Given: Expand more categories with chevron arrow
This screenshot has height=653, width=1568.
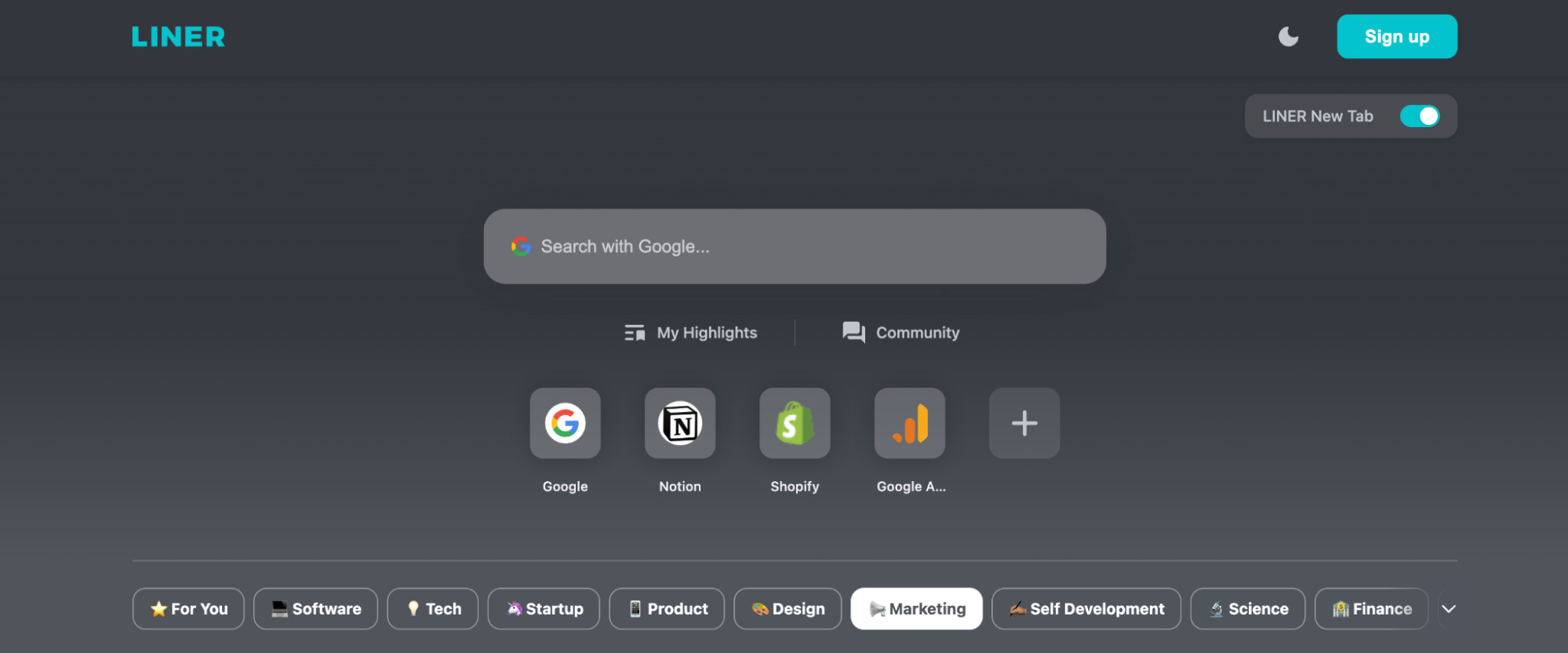Looking at the screenshot, I should tap(1448, 609).
